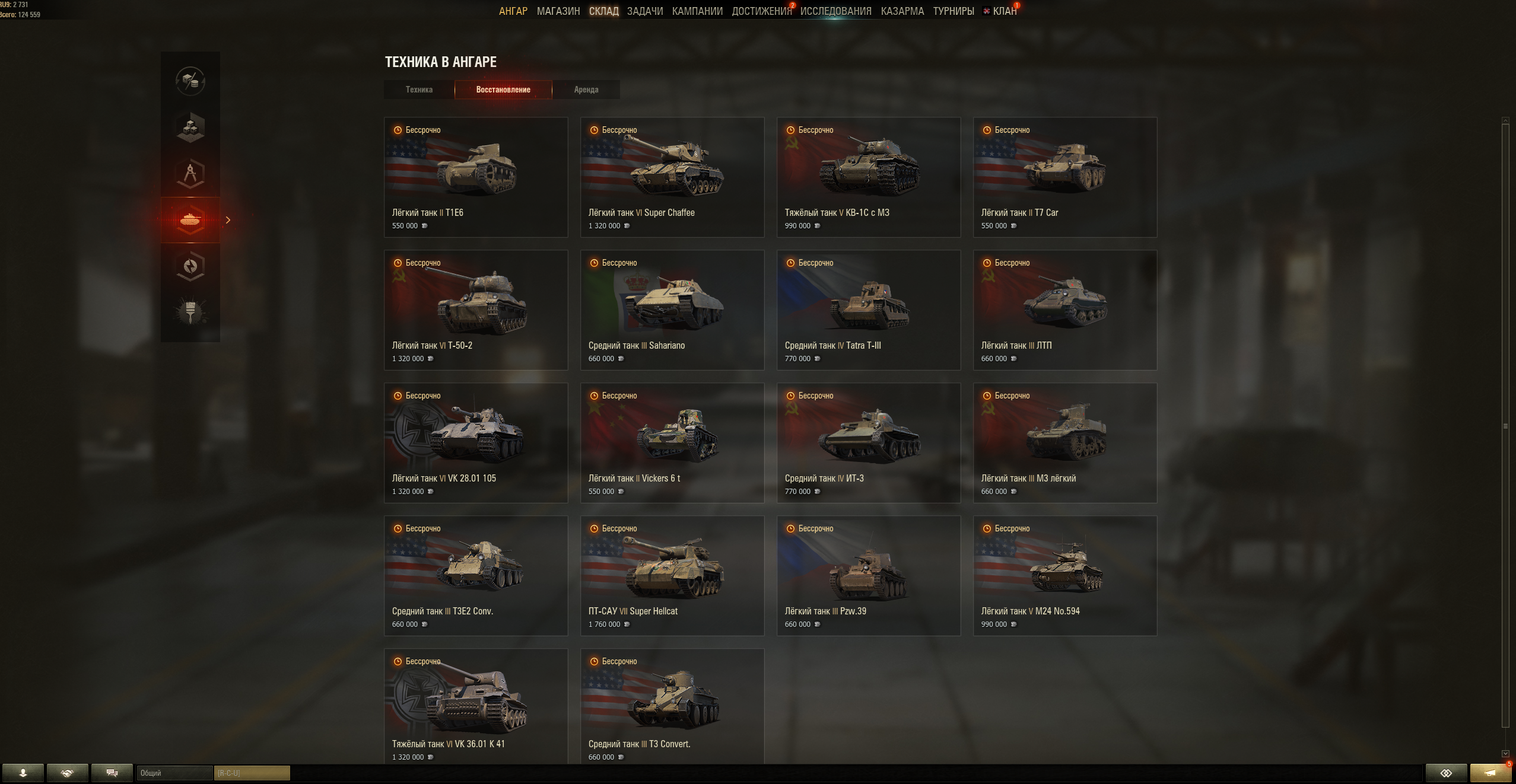Open the customization paintbrush sidebar icon

(190, 312)
